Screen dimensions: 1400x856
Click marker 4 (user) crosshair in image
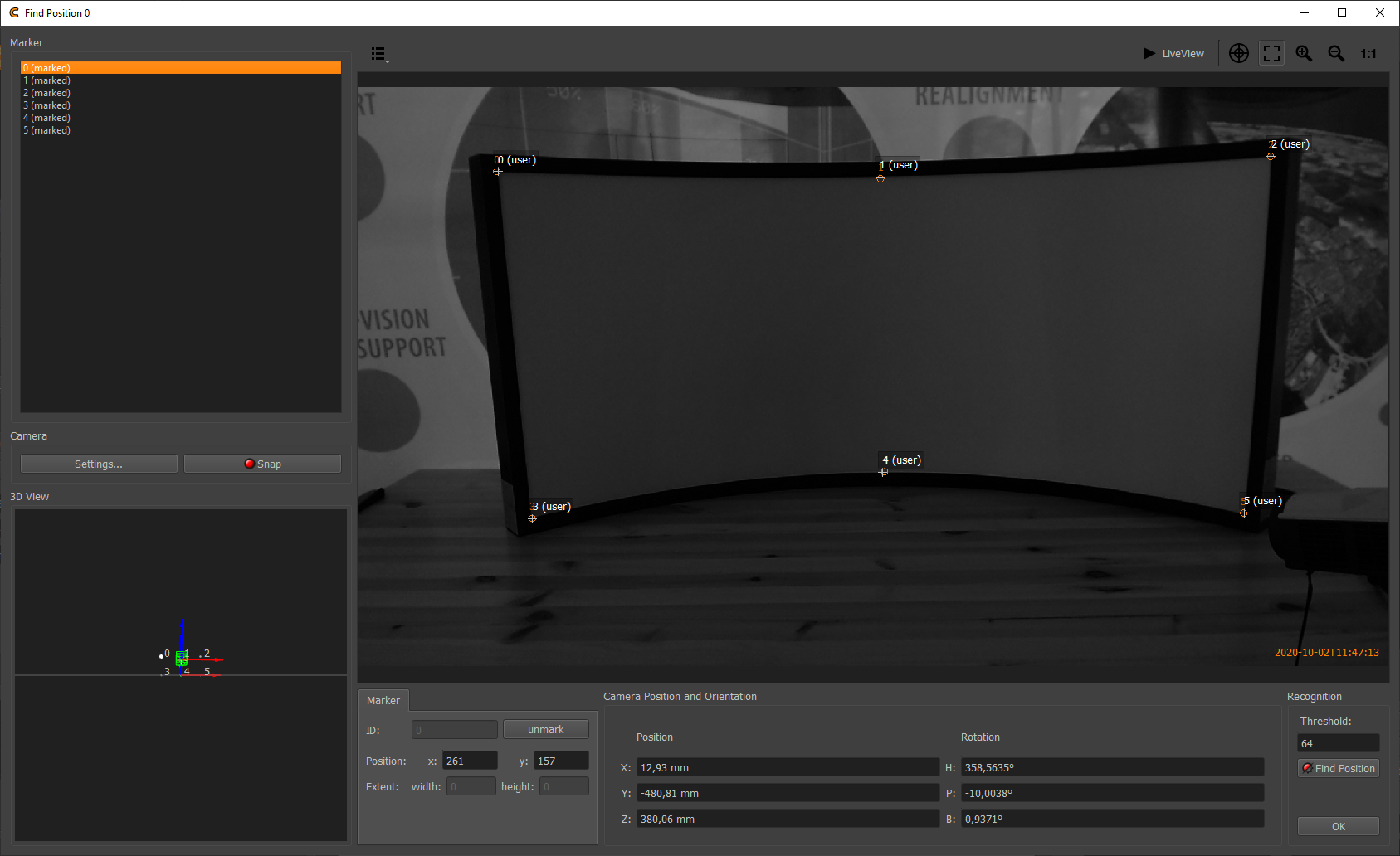point(883,472)
